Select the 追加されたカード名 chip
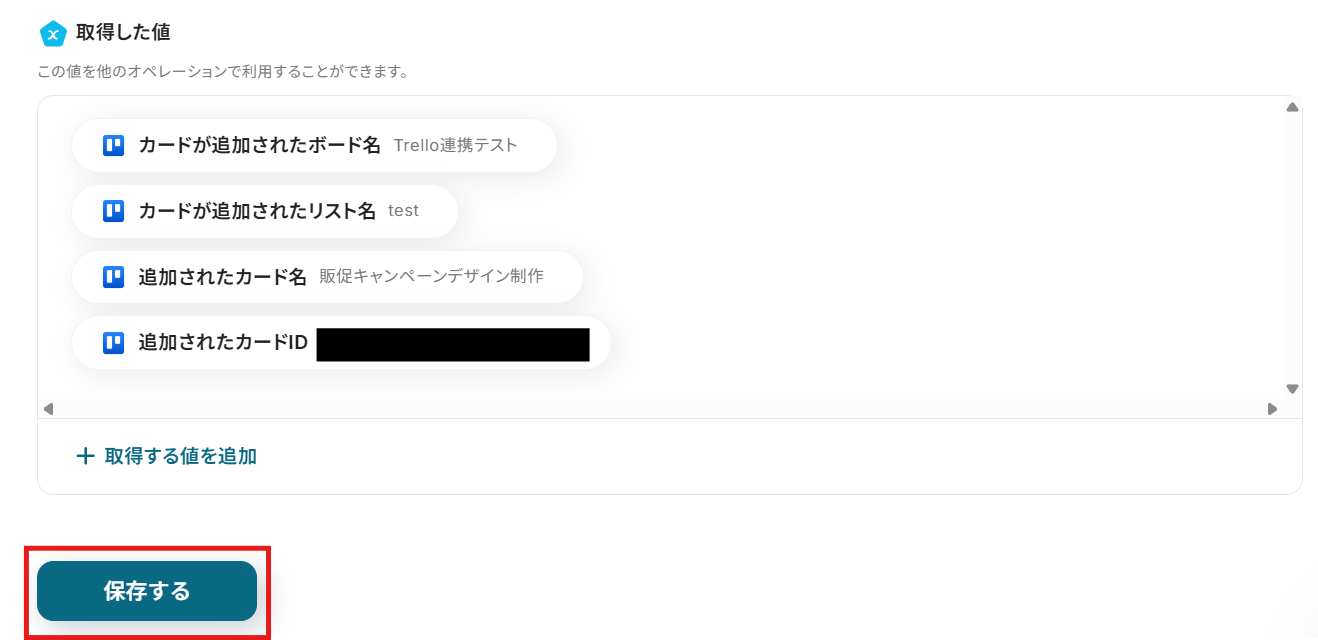 coord(327,277)
